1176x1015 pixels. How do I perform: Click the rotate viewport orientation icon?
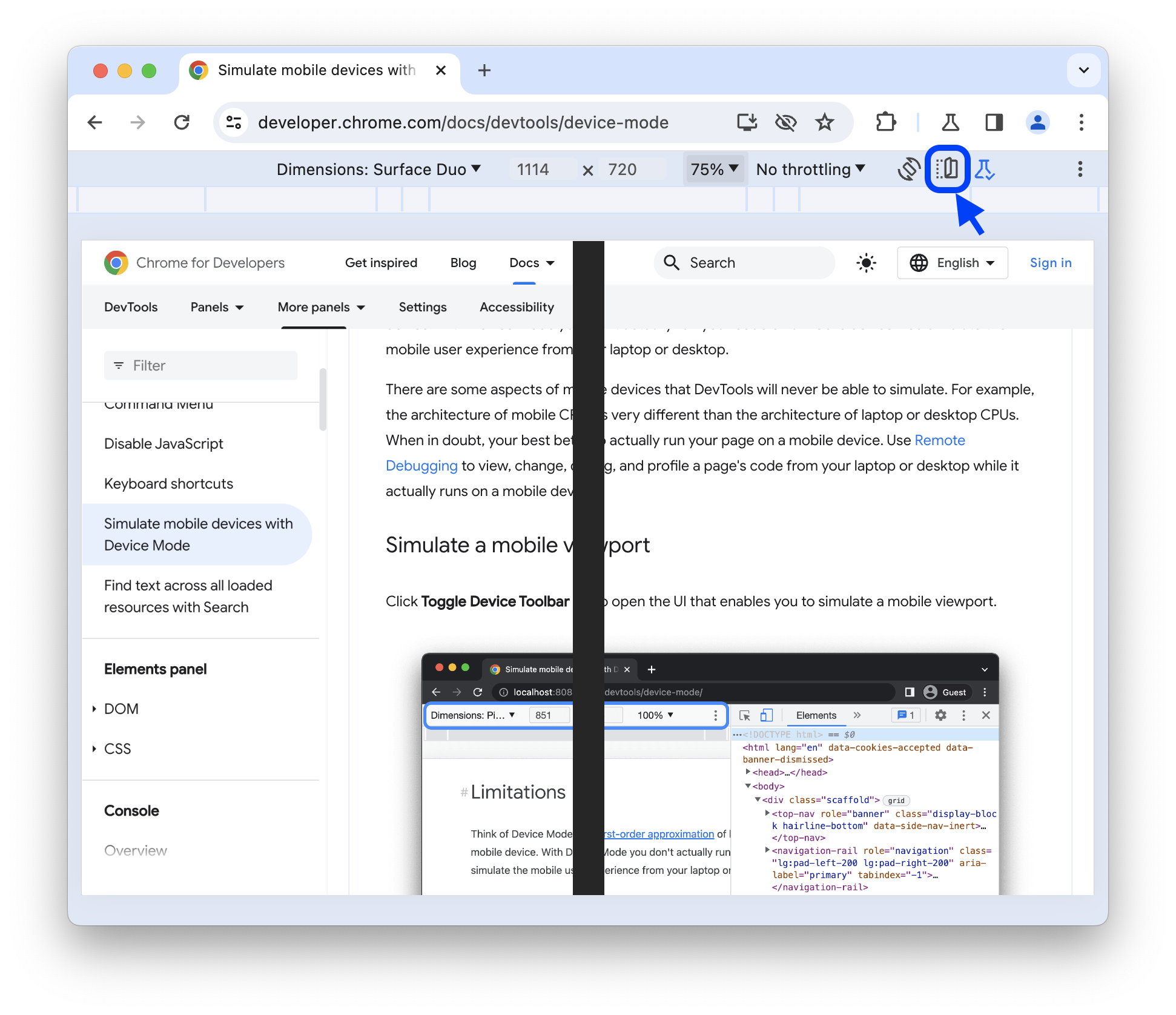click(907, 169)
